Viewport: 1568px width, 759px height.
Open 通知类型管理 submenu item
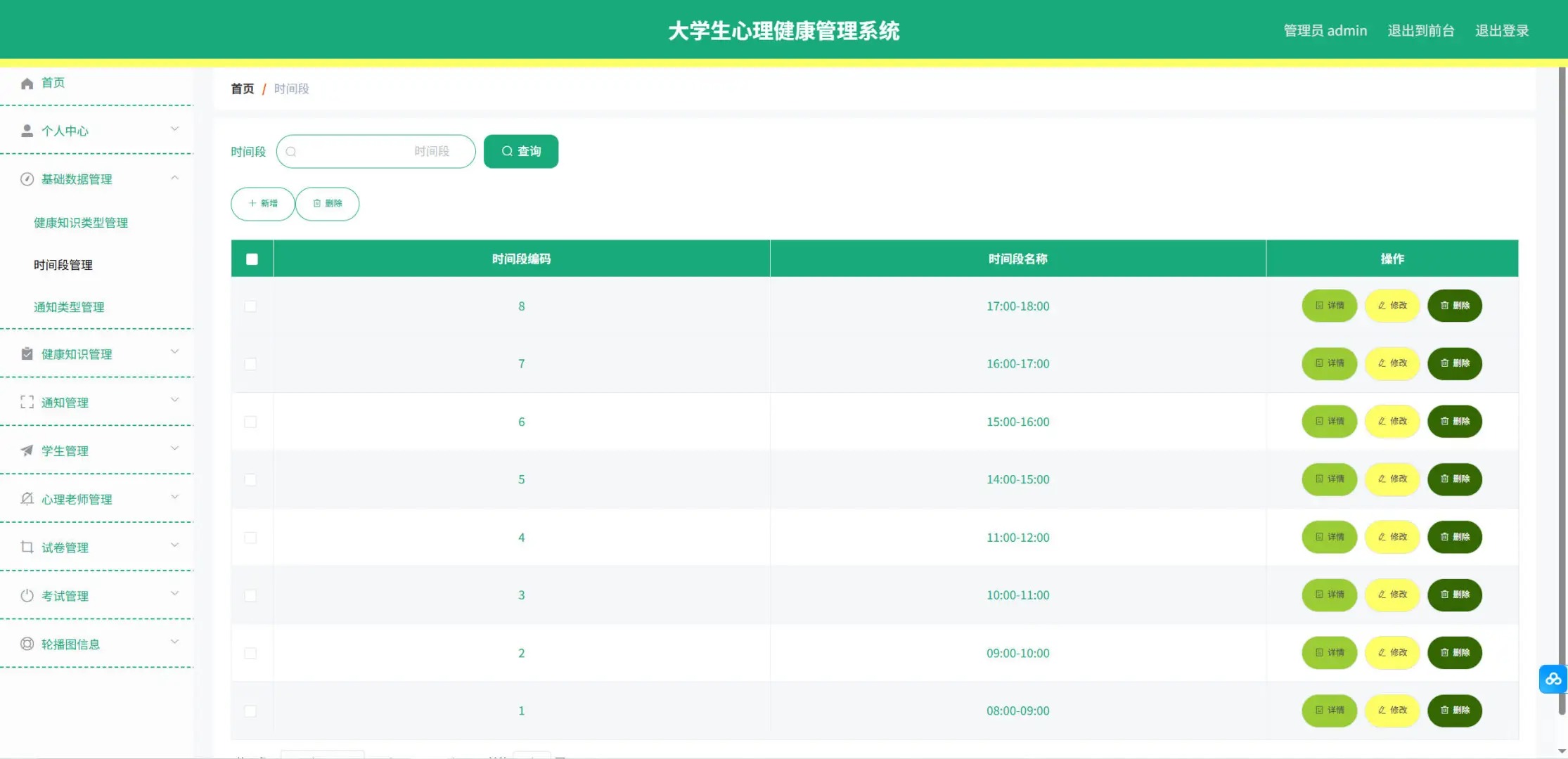tap(69, 307)
